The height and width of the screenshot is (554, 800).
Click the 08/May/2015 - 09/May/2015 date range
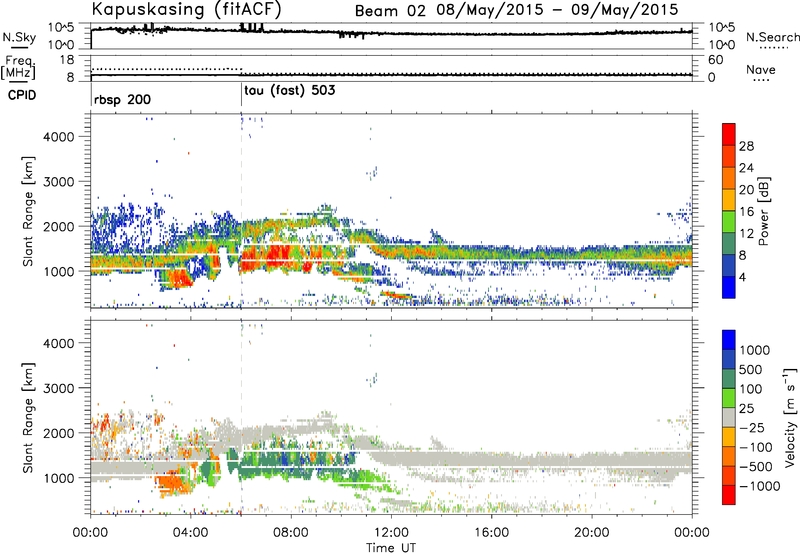tap(557, 10)
